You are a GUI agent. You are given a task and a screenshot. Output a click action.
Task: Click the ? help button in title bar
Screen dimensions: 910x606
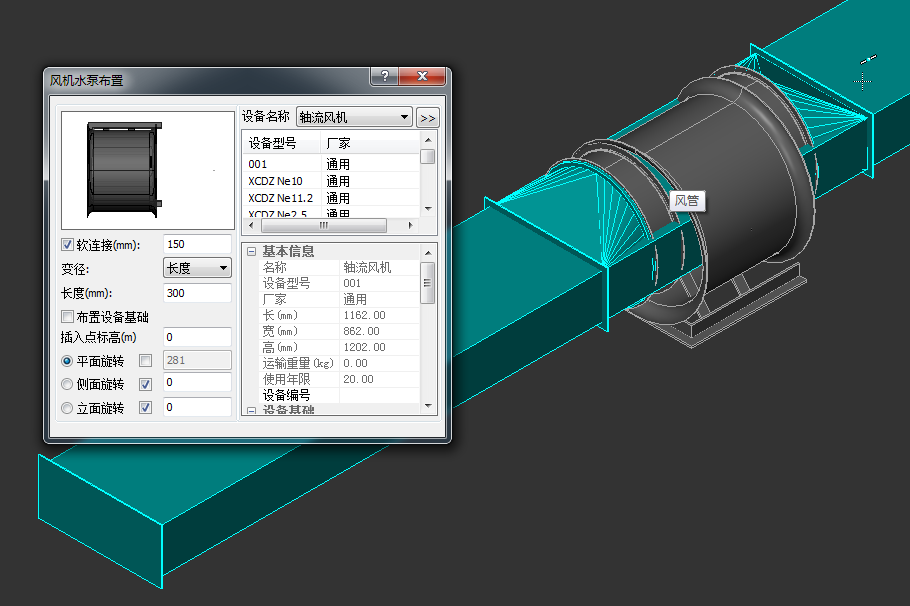click(x=384, y=78)
